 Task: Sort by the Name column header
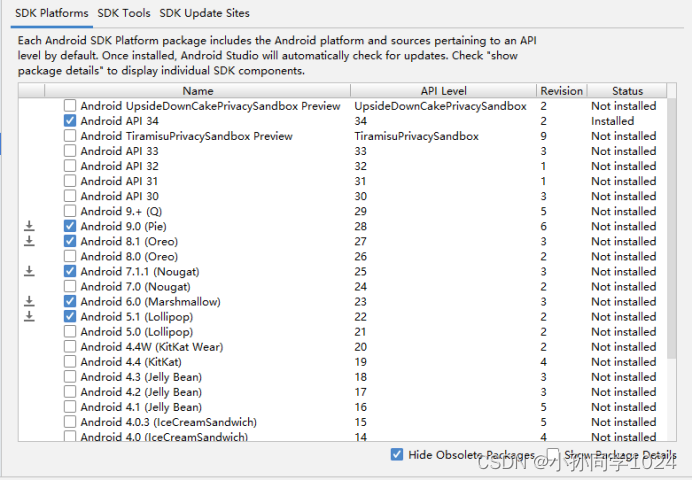click(x=198, y=90)
